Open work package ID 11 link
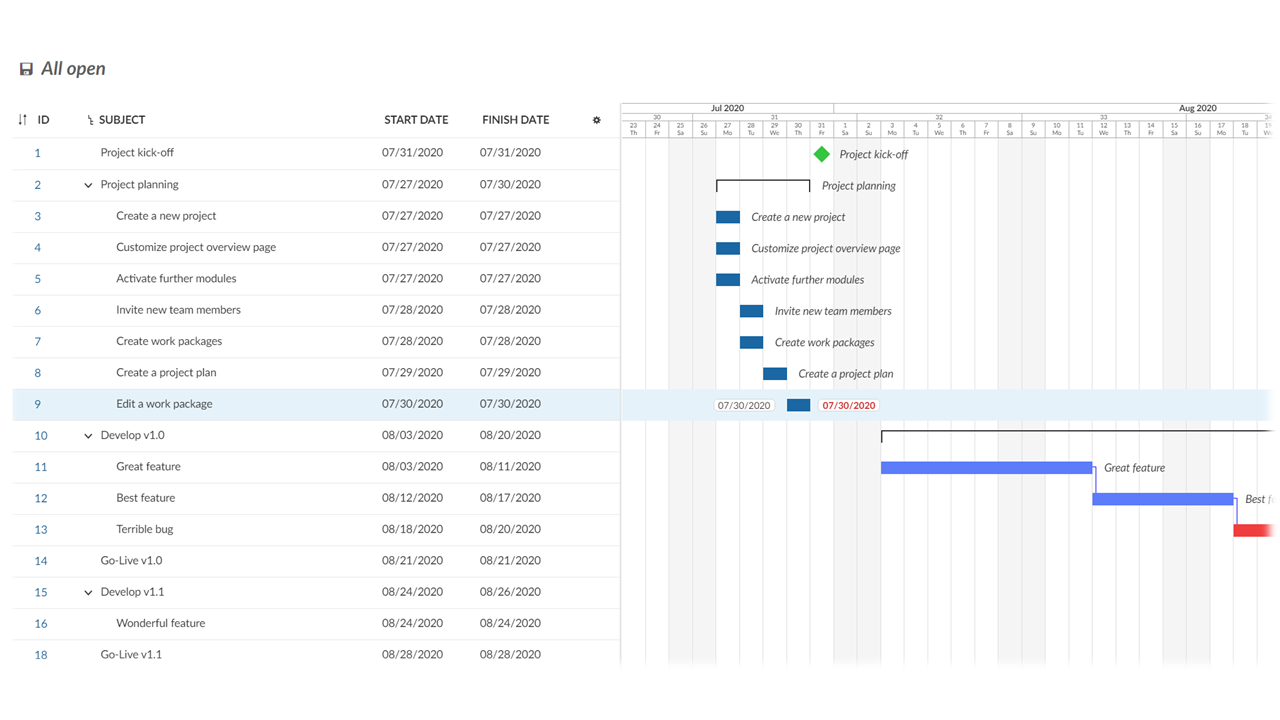 [x=41, y=467]
